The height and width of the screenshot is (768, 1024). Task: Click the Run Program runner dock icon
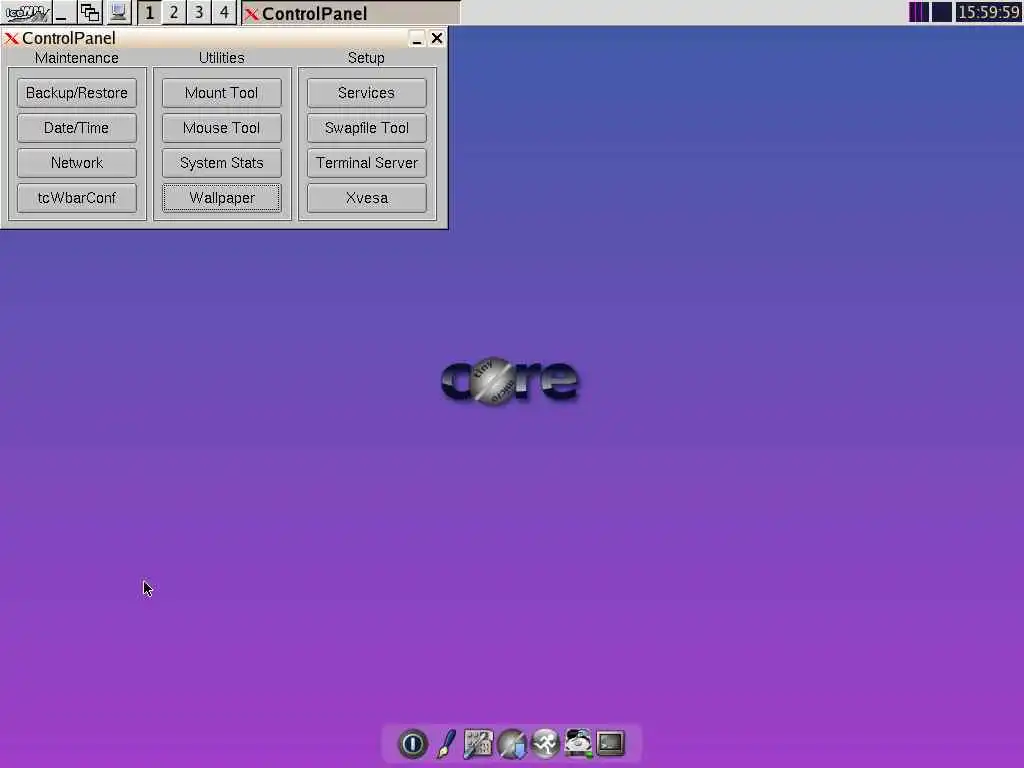(x=545, y=743)
